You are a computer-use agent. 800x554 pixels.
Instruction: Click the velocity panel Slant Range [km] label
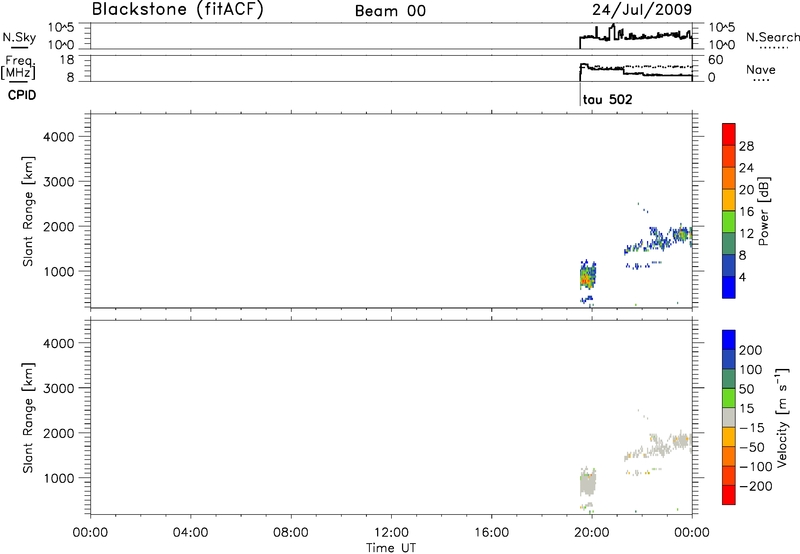coord(28,418)
